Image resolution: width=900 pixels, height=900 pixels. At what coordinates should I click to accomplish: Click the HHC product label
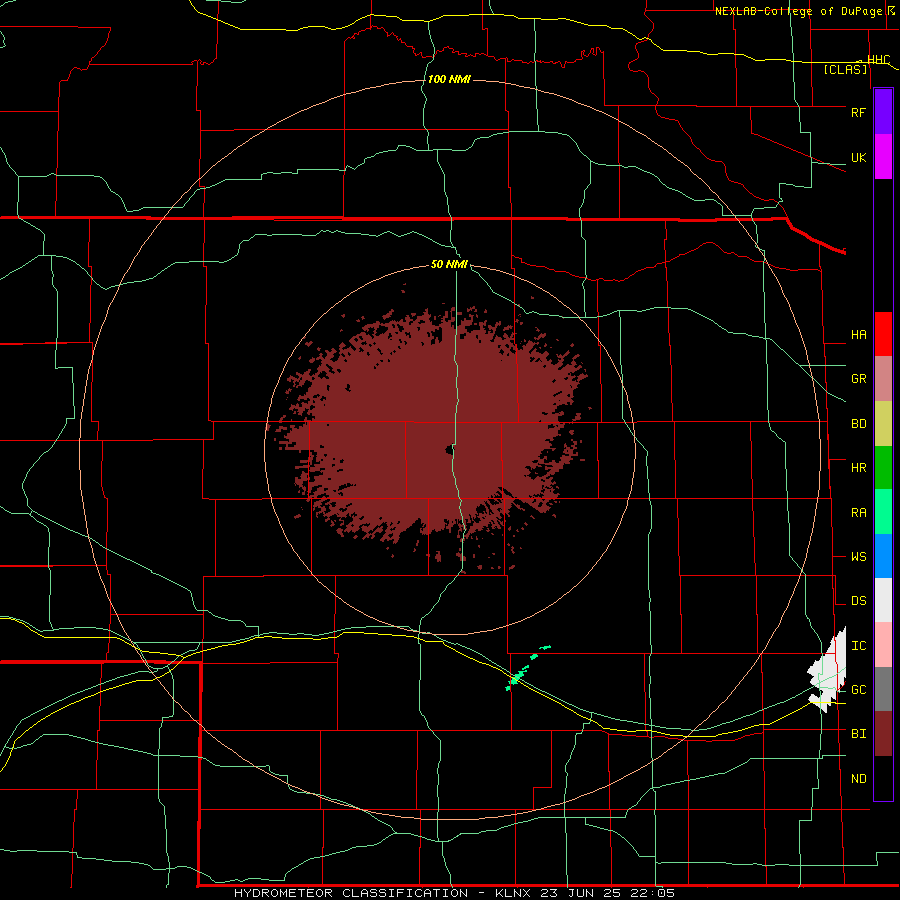tap(878, 60)
